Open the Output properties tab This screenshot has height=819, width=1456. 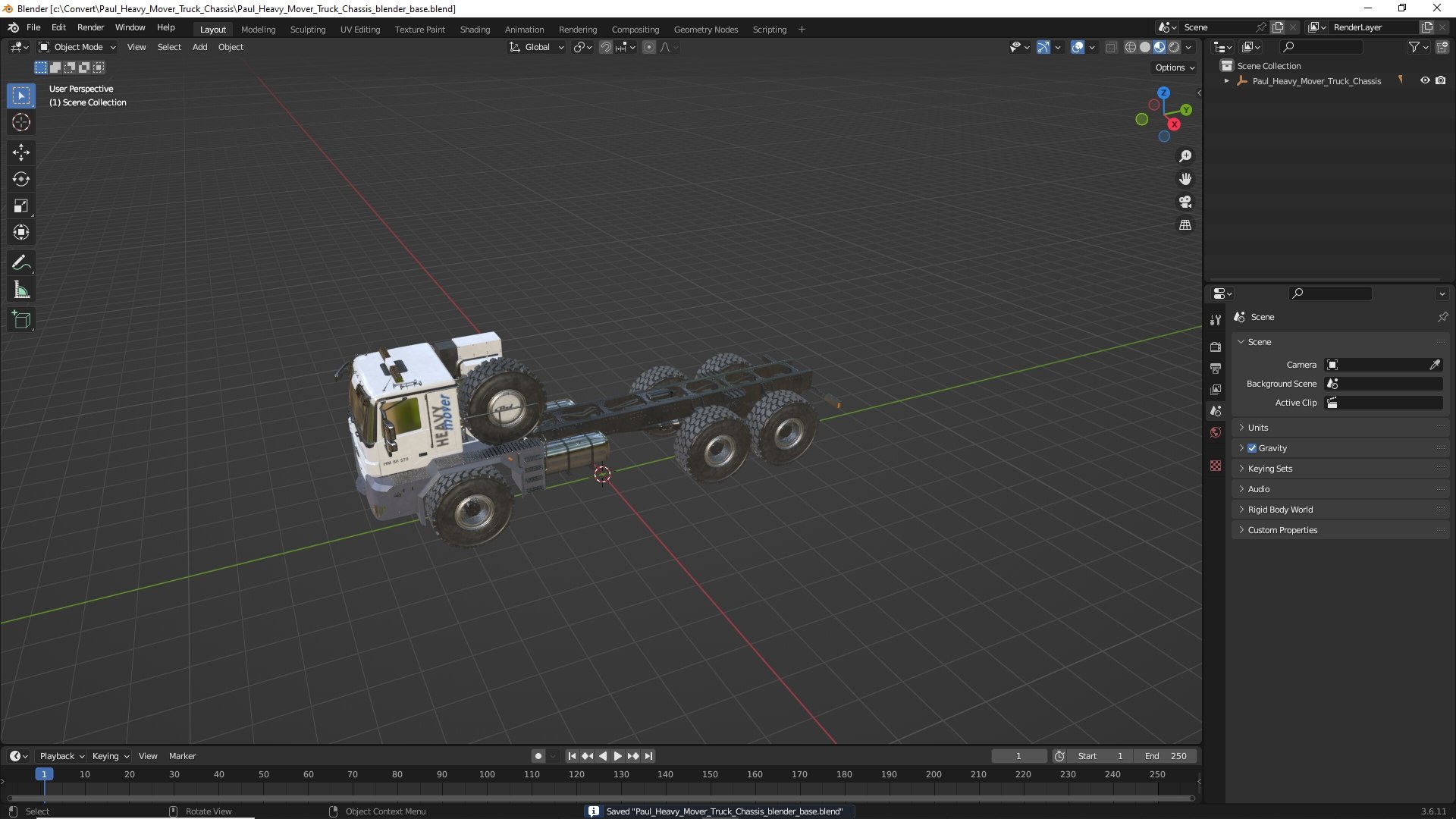(x=1216, y=368)
